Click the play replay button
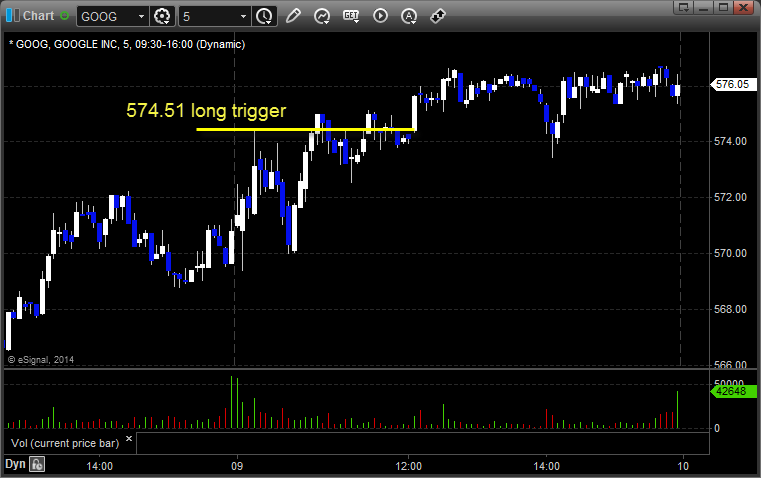Viewport: 761px width, 478px height. pos(380,16)
